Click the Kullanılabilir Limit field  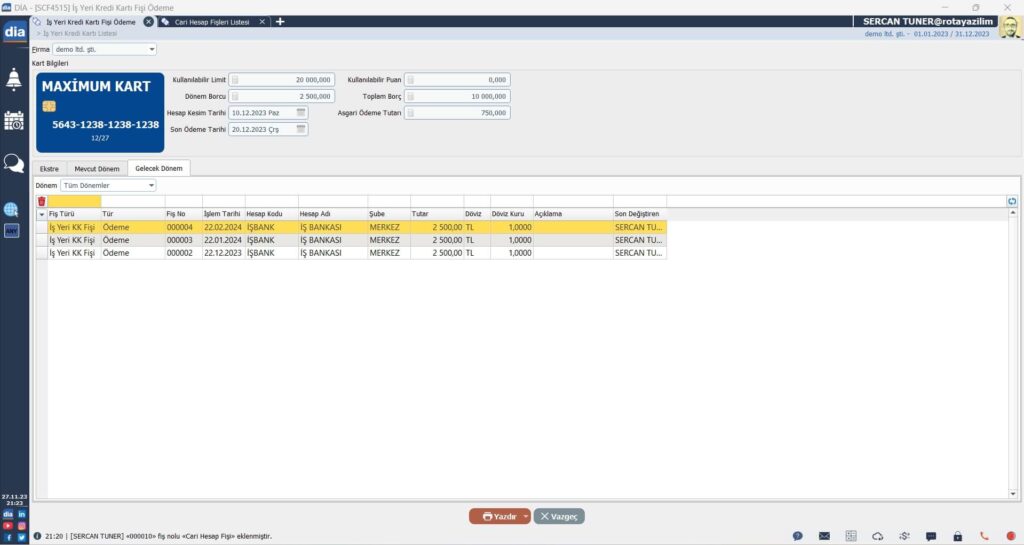(281, 80)
